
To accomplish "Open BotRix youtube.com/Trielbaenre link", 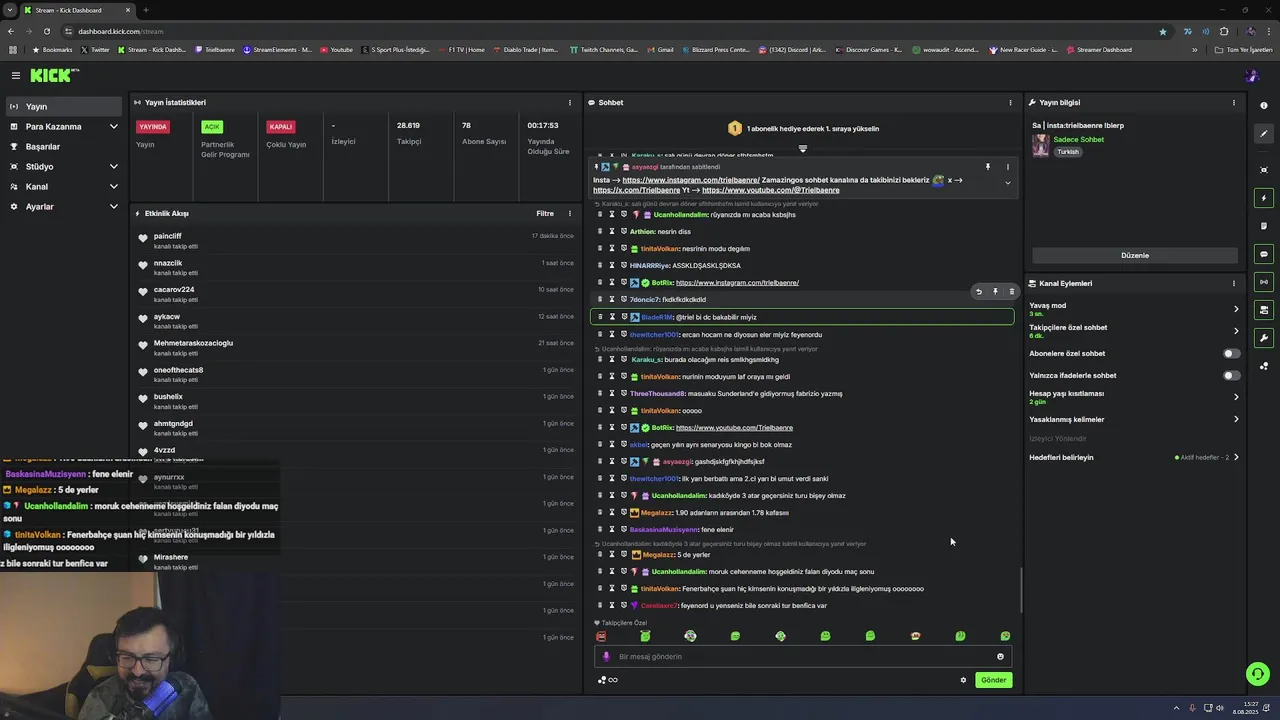I will tap(734, 428).
